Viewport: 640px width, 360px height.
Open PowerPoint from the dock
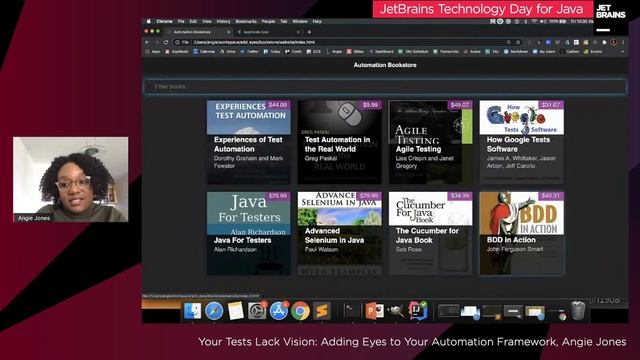tap(374, 311)
